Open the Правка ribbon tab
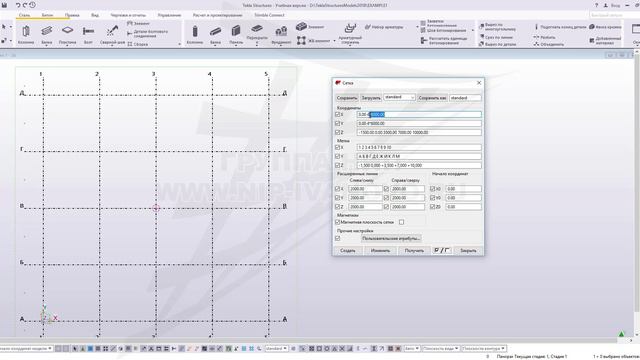 72,15
